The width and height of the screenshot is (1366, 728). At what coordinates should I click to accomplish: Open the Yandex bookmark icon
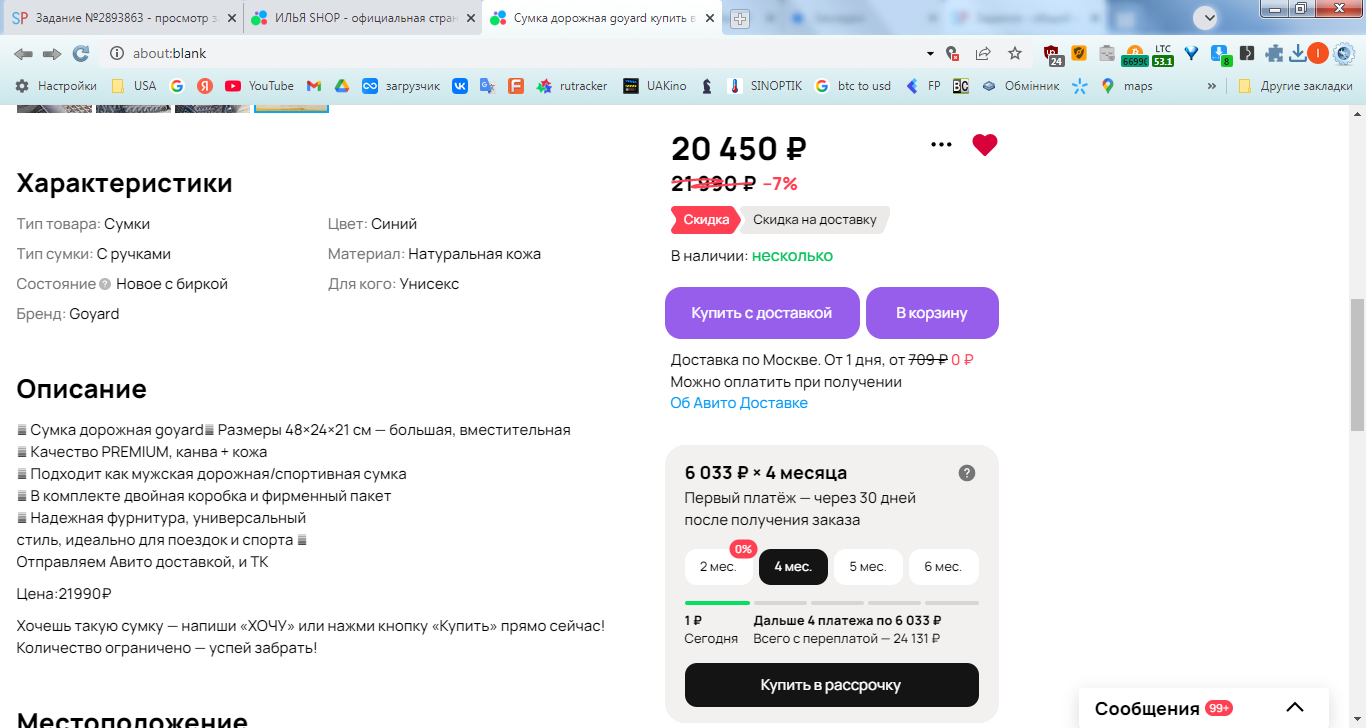[x=205, y=86]
